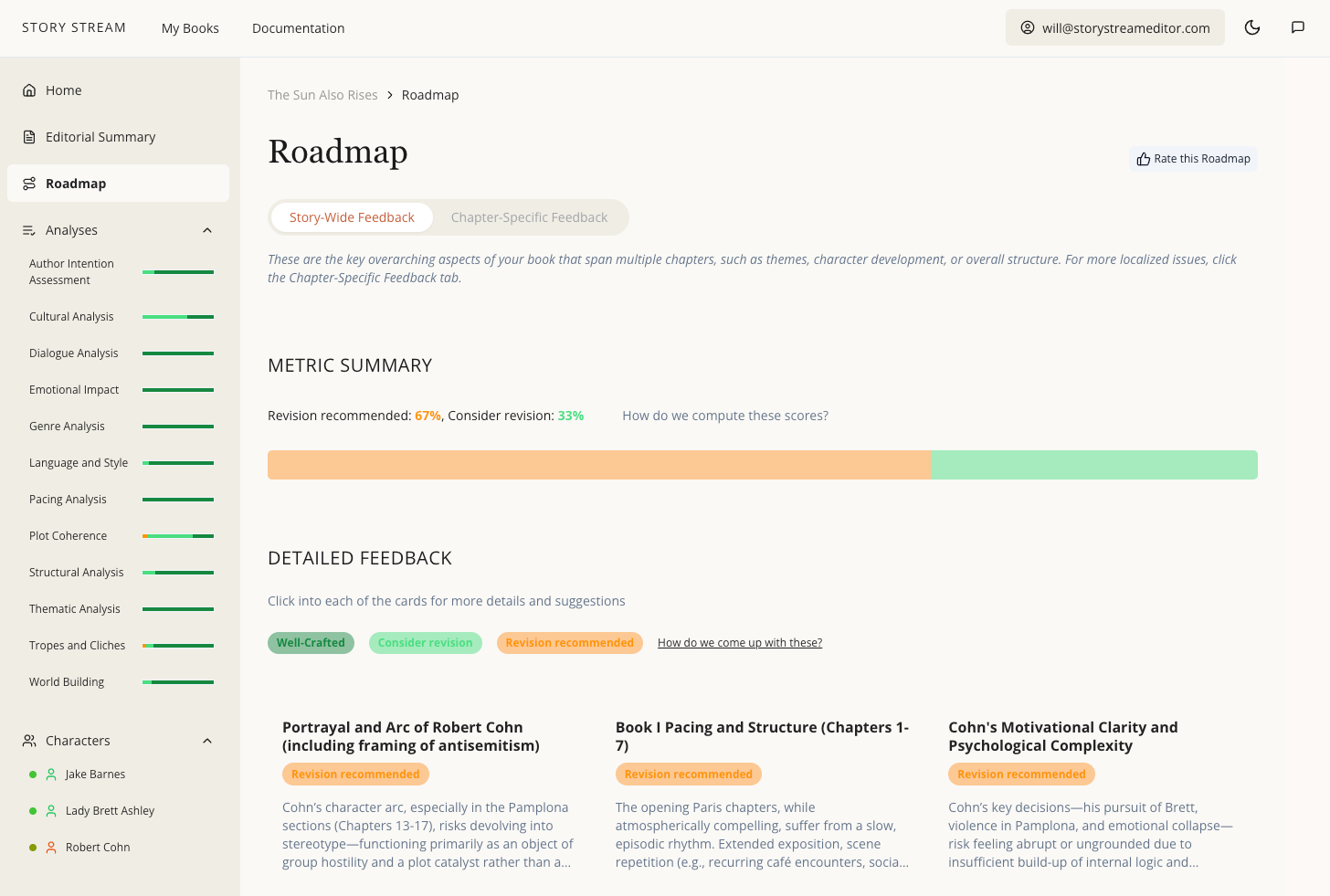Toggle the Well-Crafted legend badge
The height and width of the screenshot is (896, 1330).
pyautogui.click(x=311, y=642)
